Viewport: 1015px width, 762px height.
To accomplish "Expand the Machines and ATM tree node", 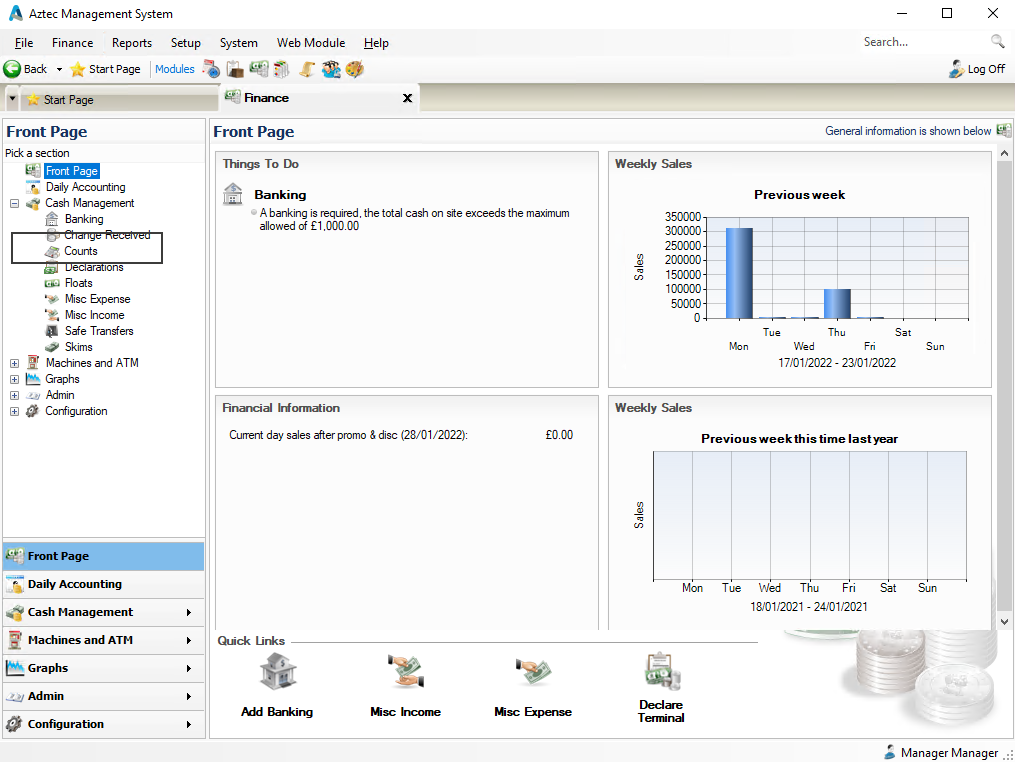I will coord(14,362).
